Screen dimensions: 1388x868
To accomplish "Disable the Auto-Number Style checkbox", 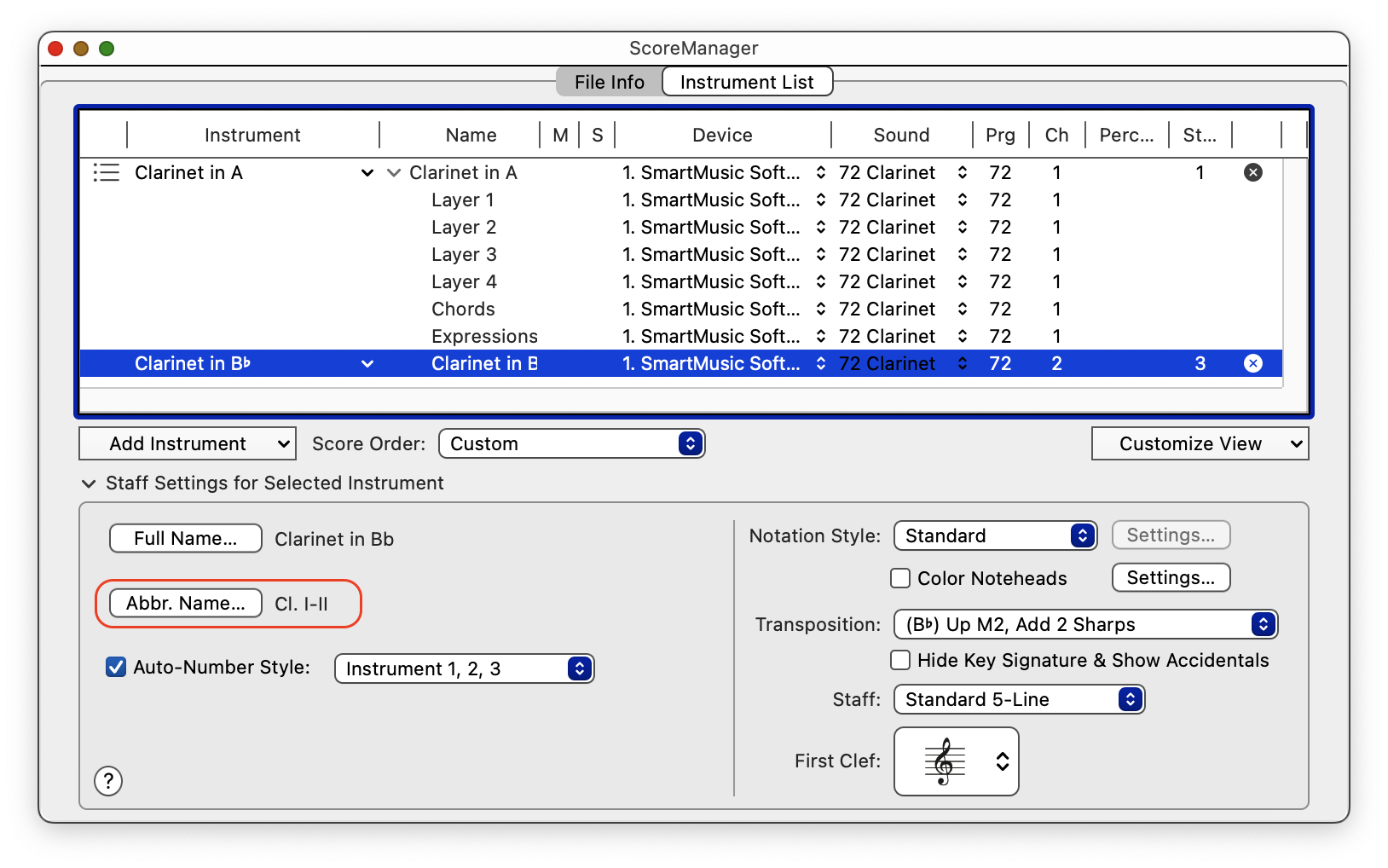I will (116, 667).
